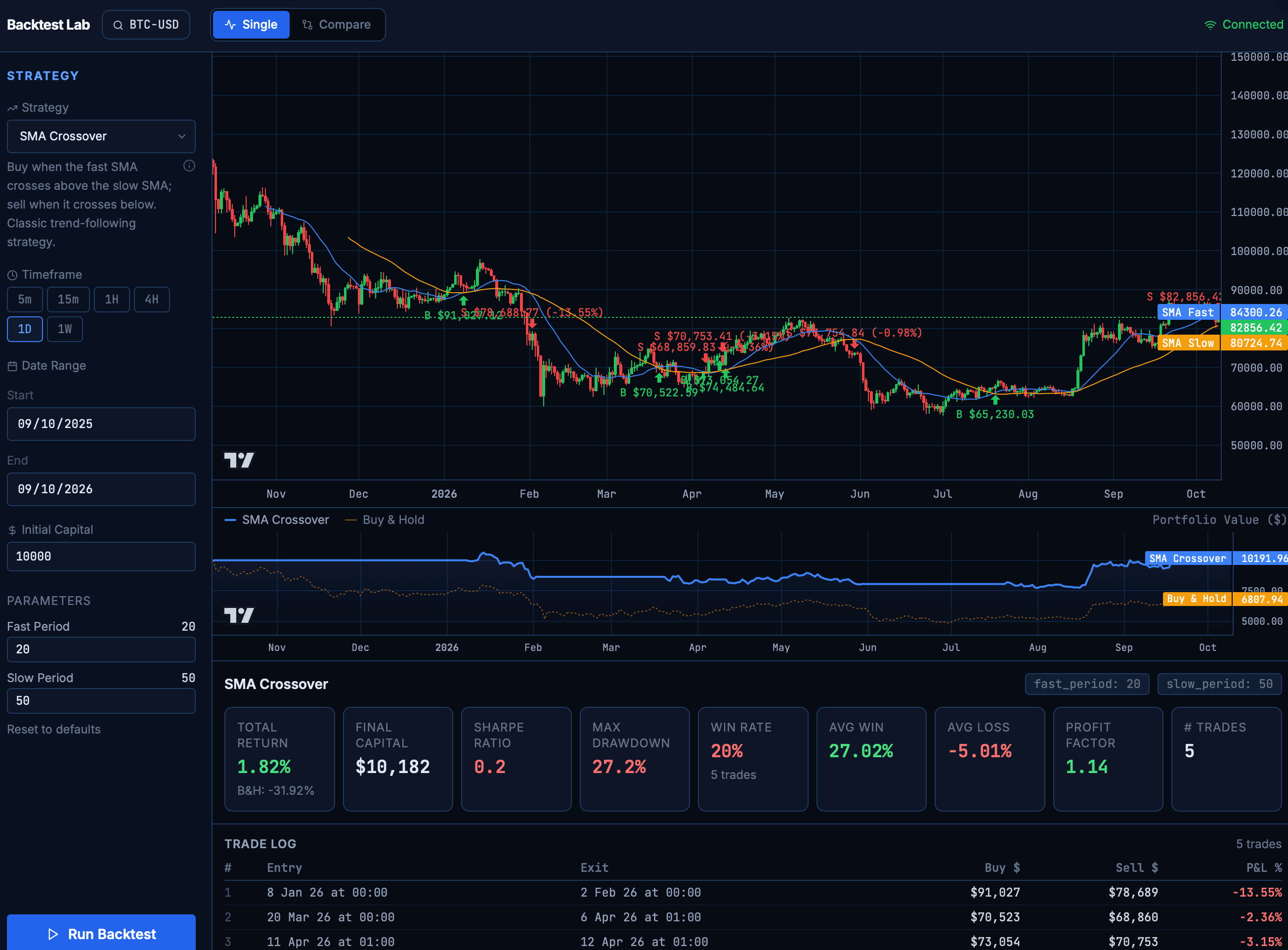Click the slow_period: 50 badge
Screen dimensions: 1288x950
1219,684
